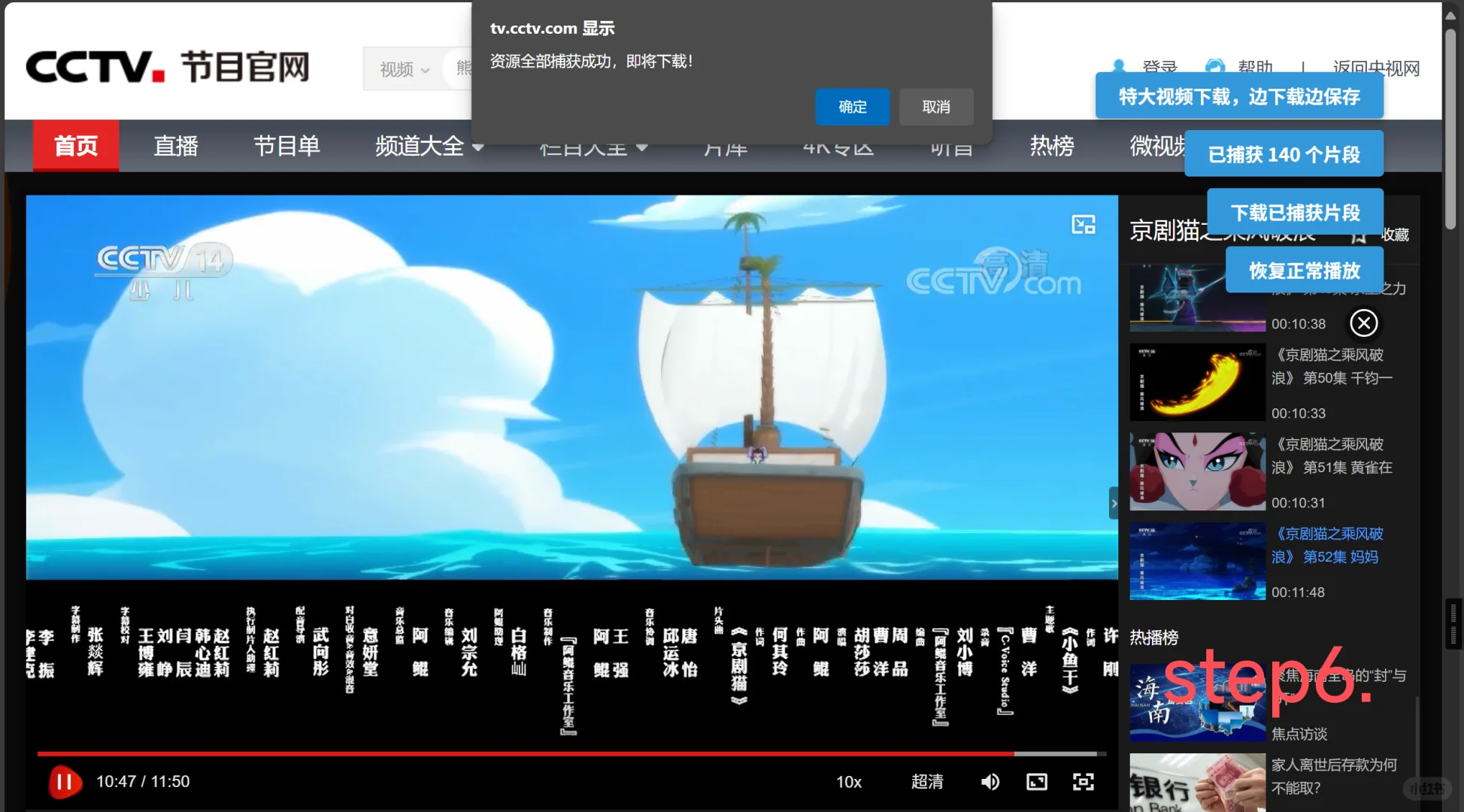
Task: Click the 登录 login user icon
Action: coord(1120,67)
